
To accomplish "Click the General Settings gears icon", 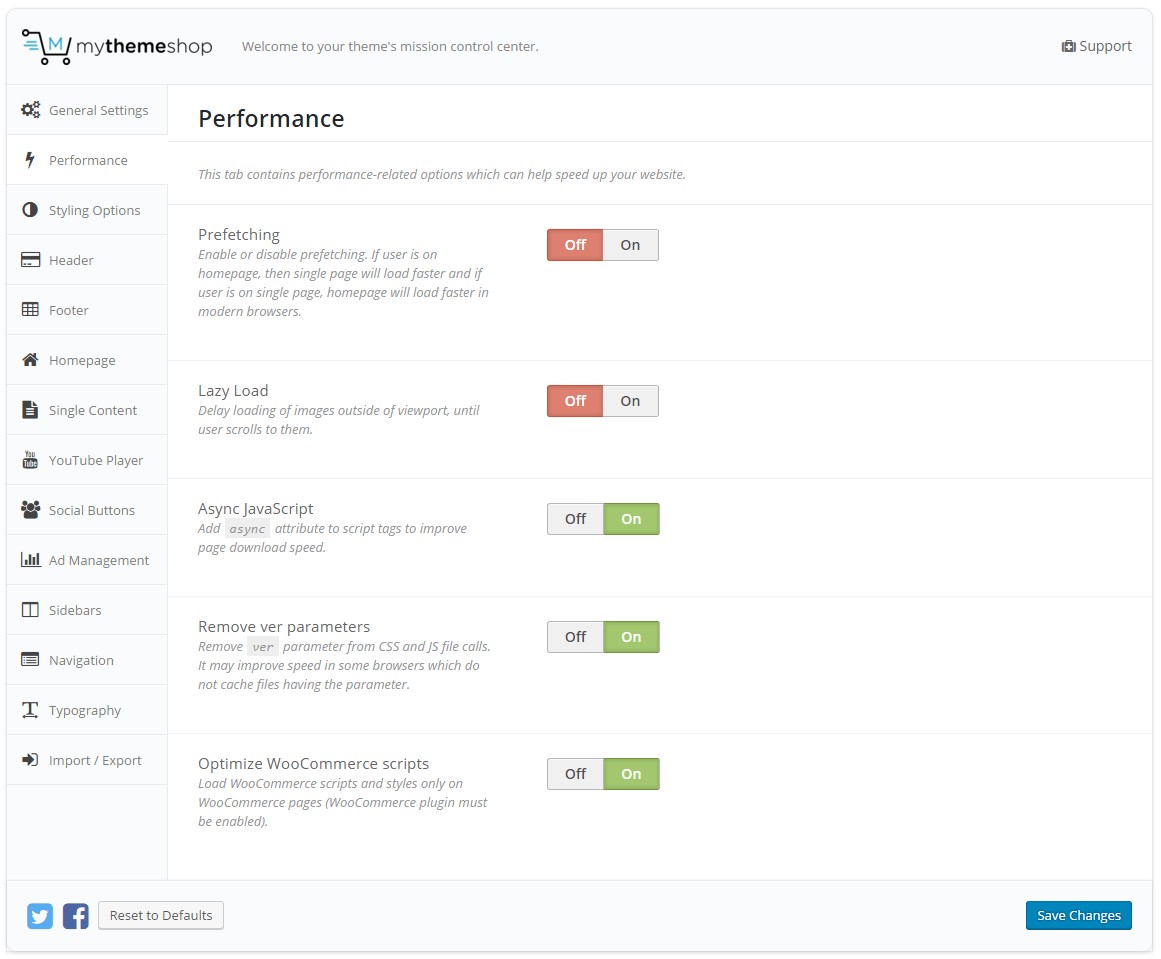I will 30,110.
